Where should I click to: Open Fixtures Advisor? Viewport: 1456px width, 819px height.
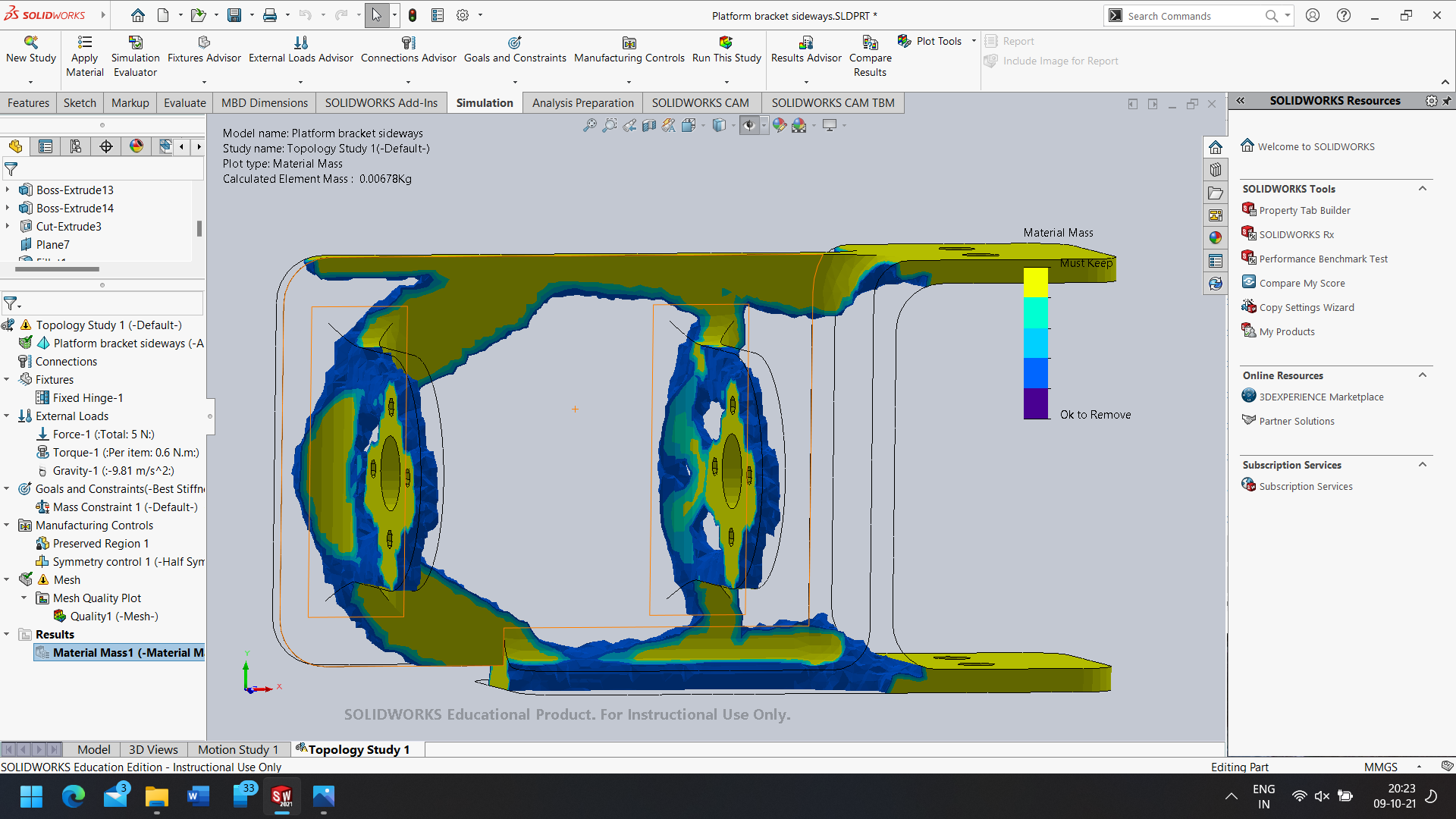(204, 49)
